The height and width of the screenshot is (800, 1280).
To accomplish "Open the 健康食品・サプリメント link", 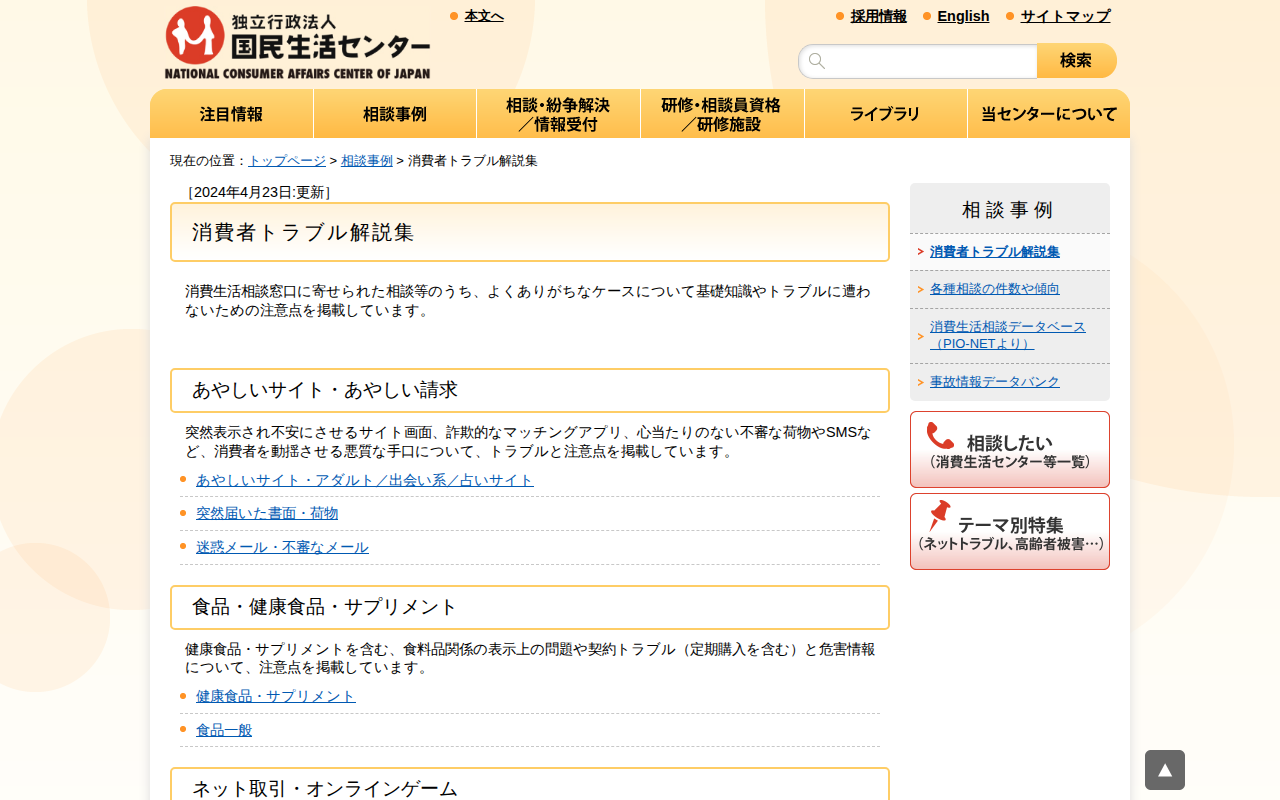I will [276, 696].
